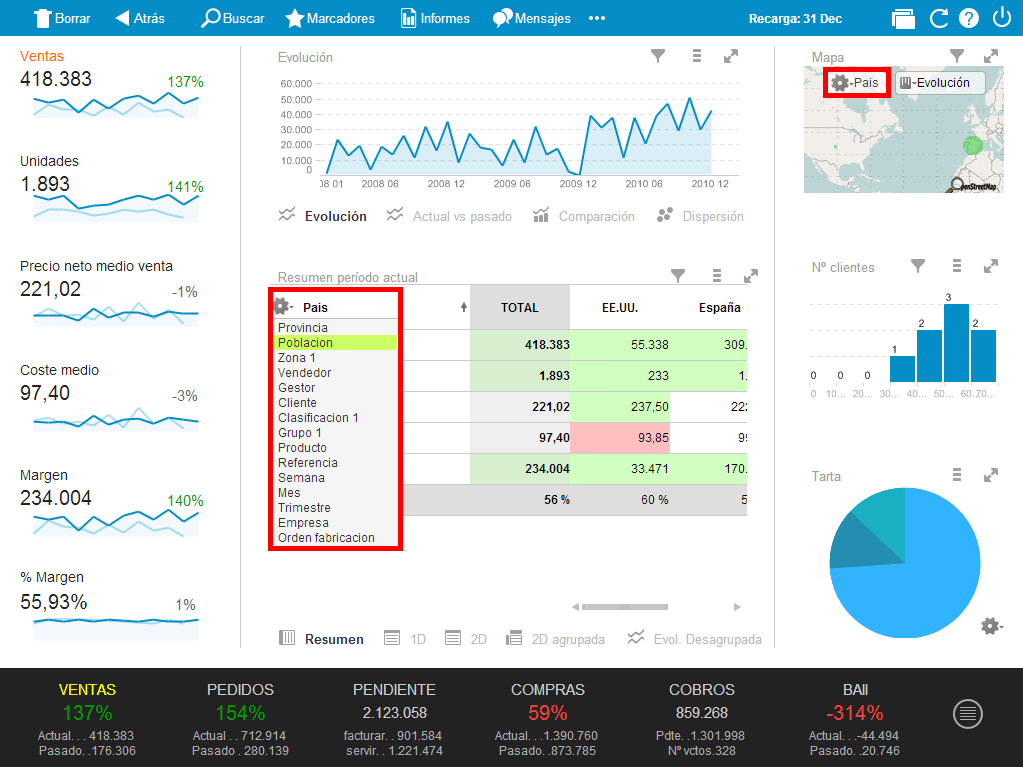Open the Nº clientes panel menu icon
Viewport: 1023px width, 767px height.
[x=957, y=266]
